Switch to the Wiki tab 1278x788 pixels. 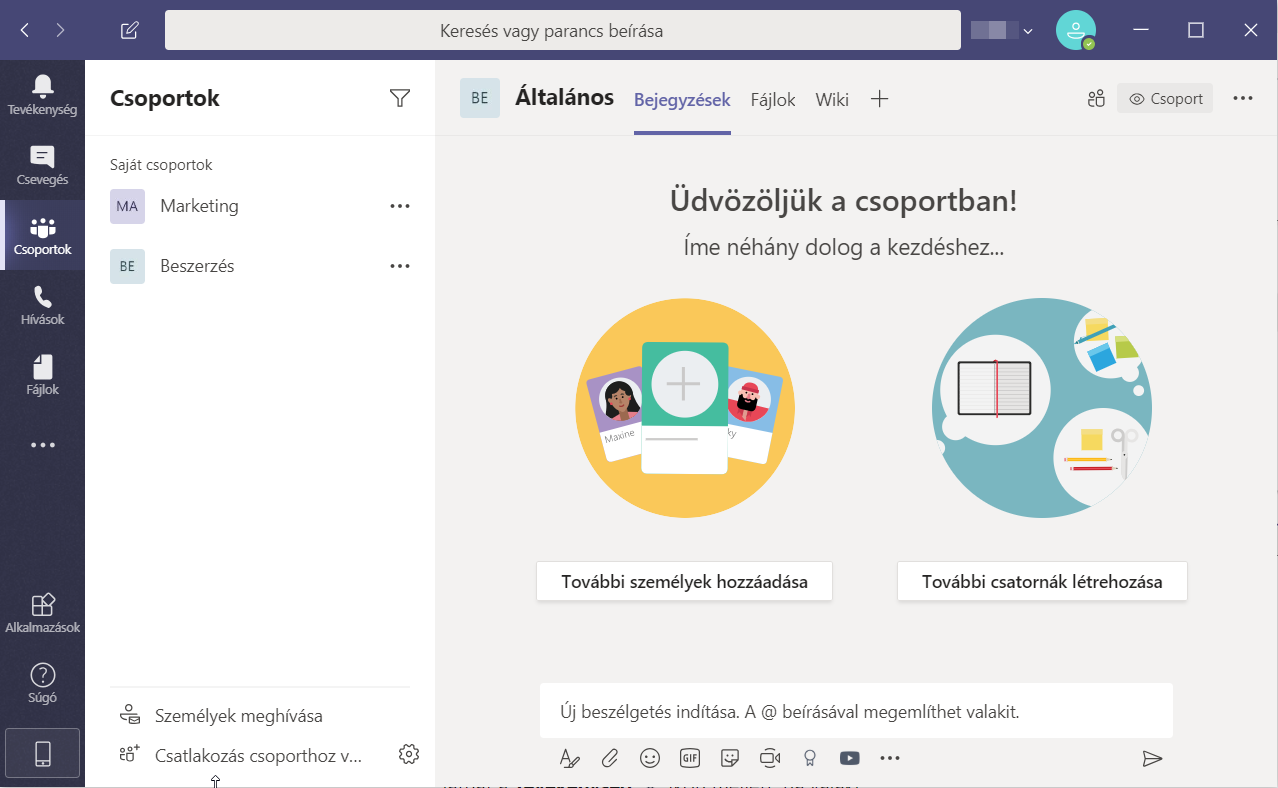tap(832, 100)
